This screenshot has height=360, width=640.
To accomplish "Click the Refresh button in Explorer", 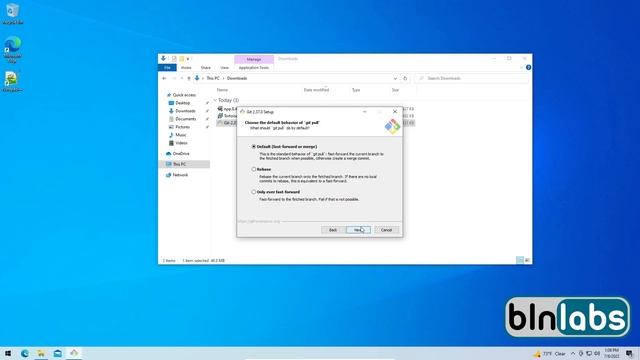I will coord(405,78).
